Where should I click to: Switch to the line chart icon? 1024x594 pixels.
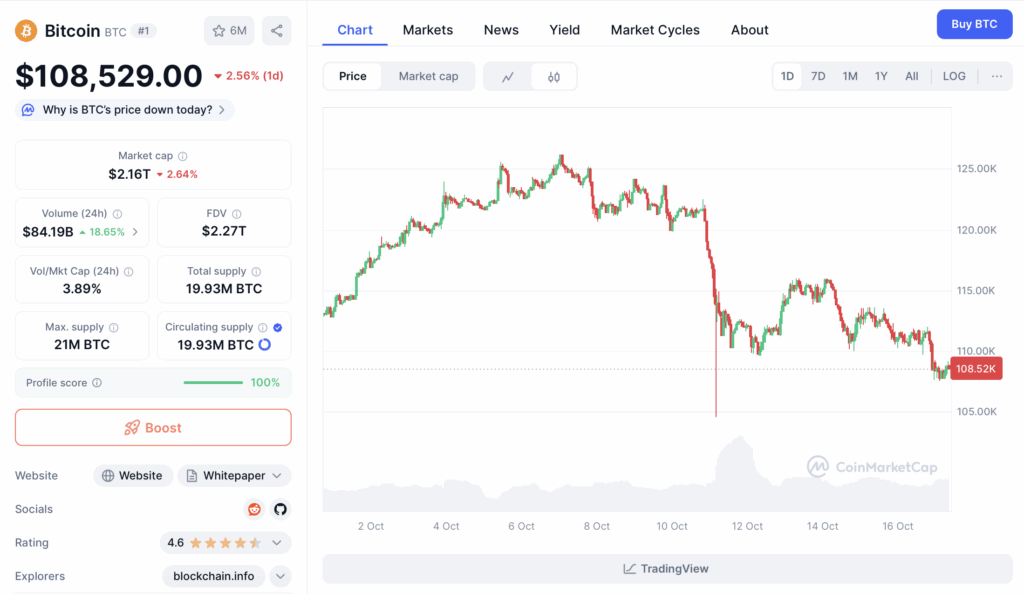coord(508,76)
